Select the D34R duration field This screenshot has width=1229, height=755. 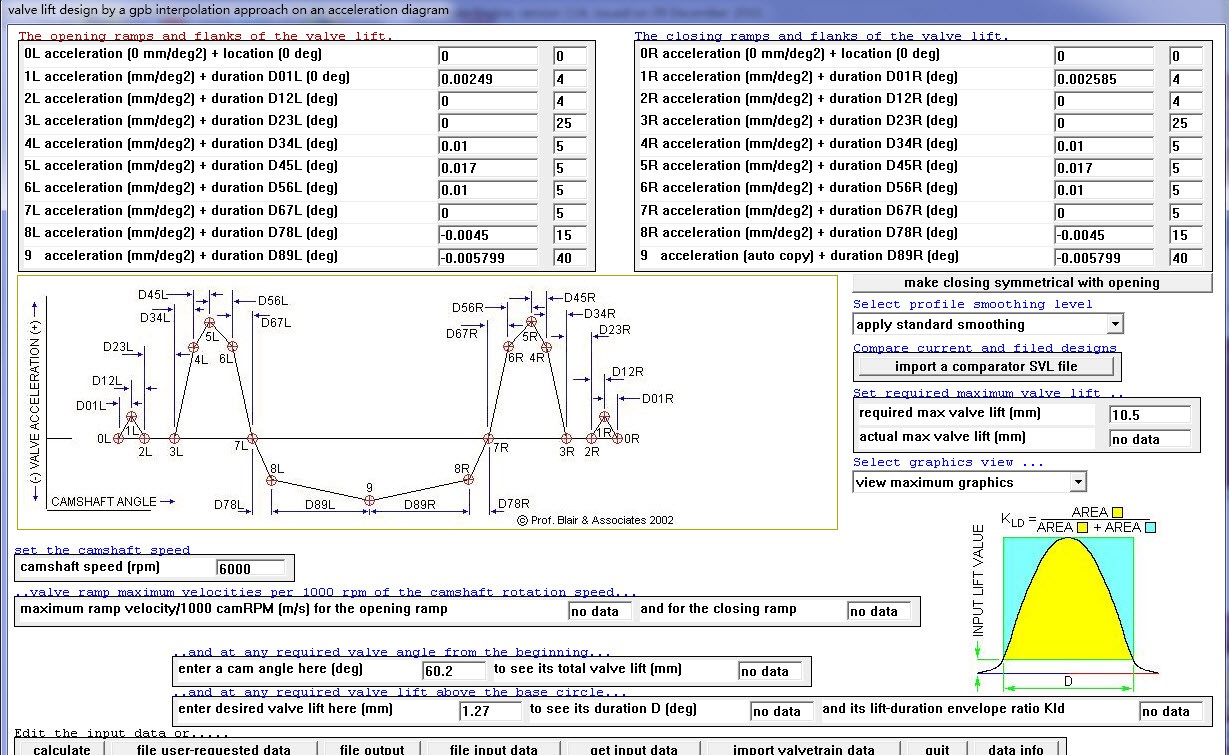(1187, 146)
